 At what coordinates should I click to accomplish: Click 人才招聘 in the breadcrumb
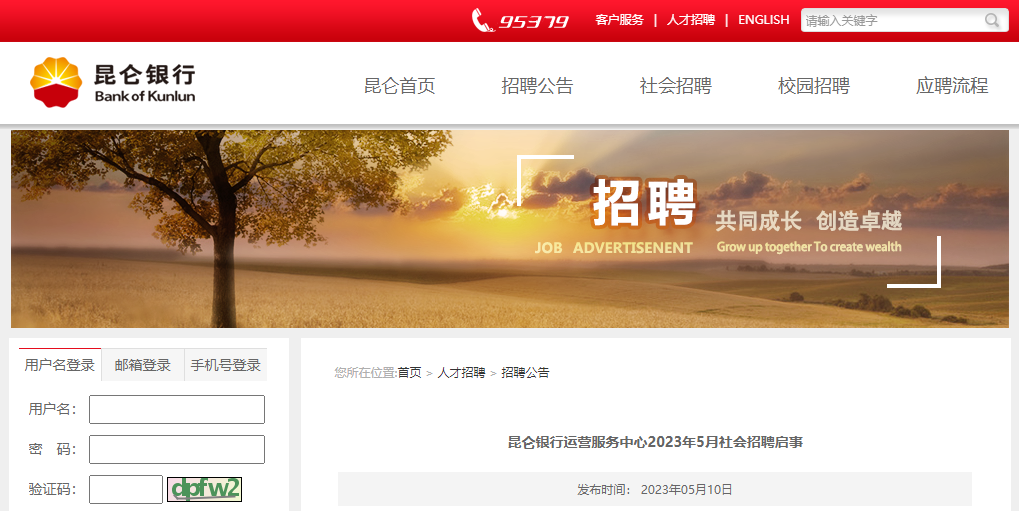[x=461, y=373]
